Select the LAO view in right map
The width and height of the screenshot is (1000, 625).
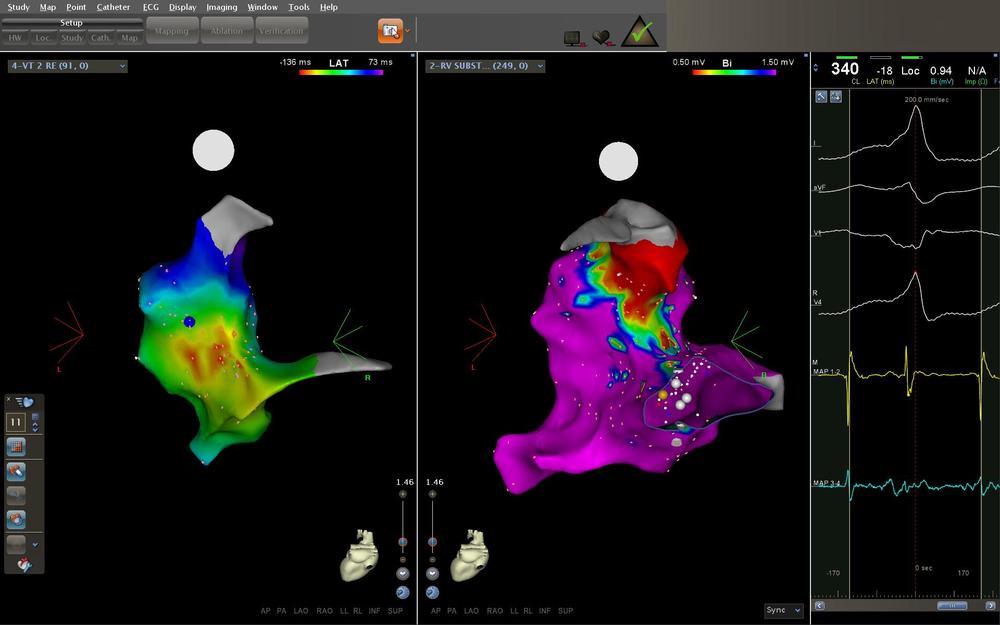(472, 610)
